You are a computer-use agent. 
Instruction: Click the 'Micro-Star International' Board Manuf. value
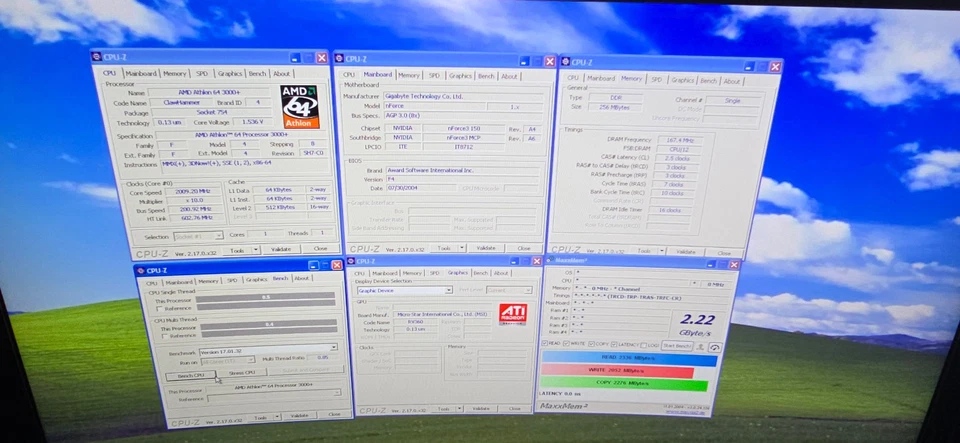[443, 314]
